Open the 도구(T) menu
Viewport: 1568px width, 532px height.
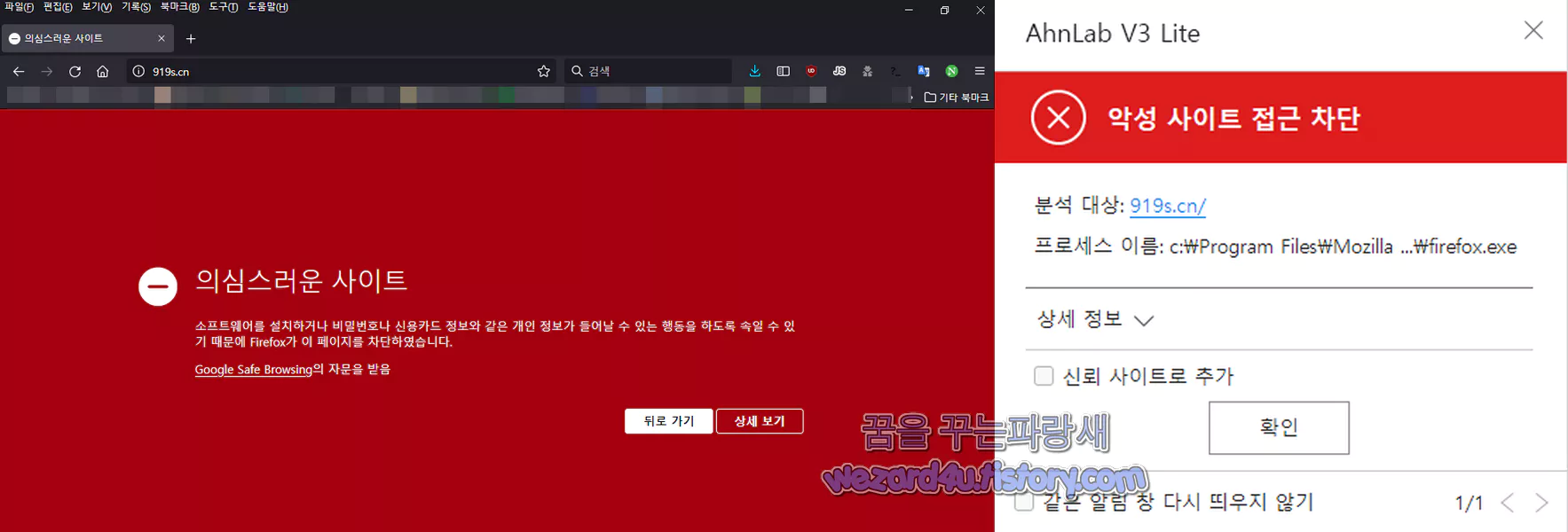pyautogui.click(x=224, y=7)
